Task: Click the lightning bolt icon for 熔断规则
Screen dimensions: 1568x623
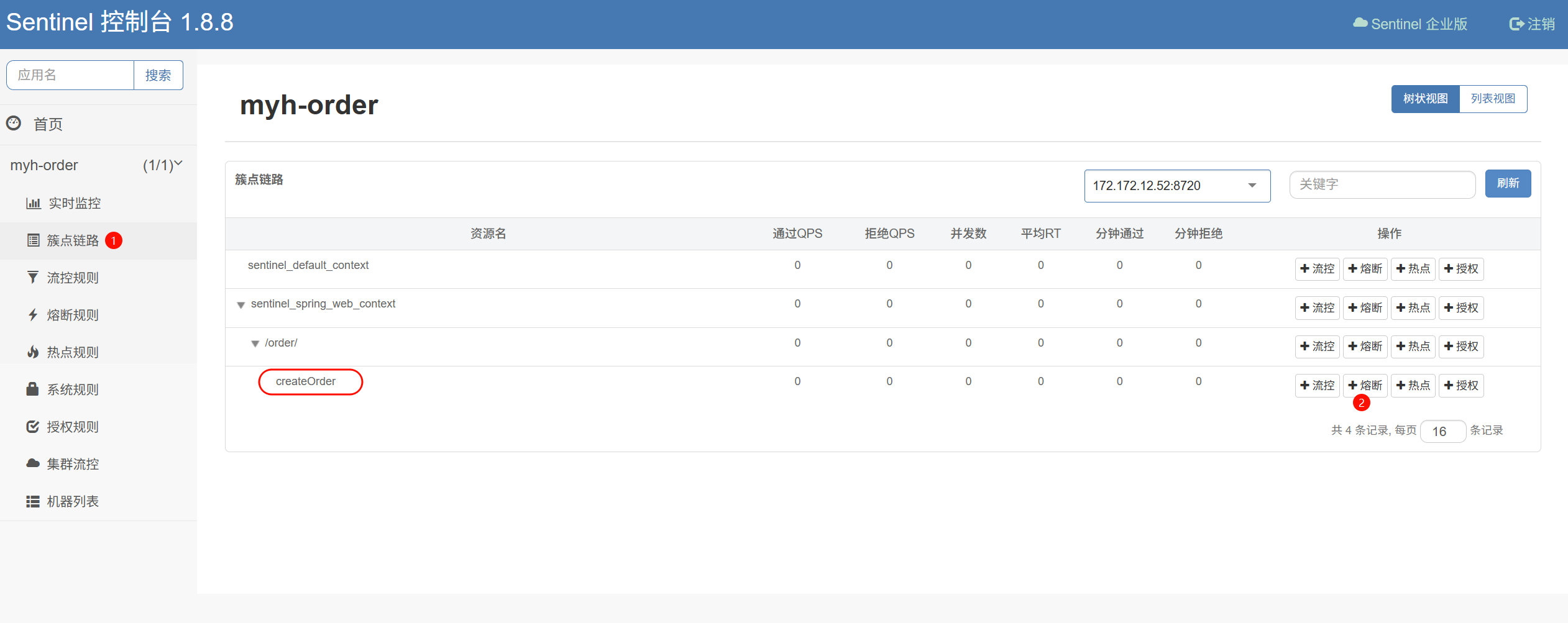Action: [x=33, y=315]
